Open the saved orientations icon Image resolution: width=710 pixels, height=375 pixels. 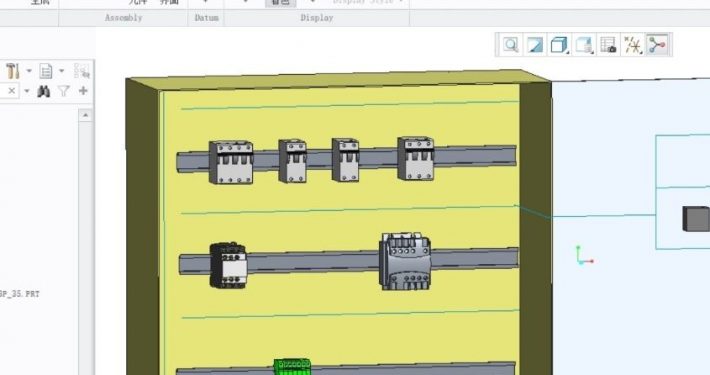click(584, 45)
